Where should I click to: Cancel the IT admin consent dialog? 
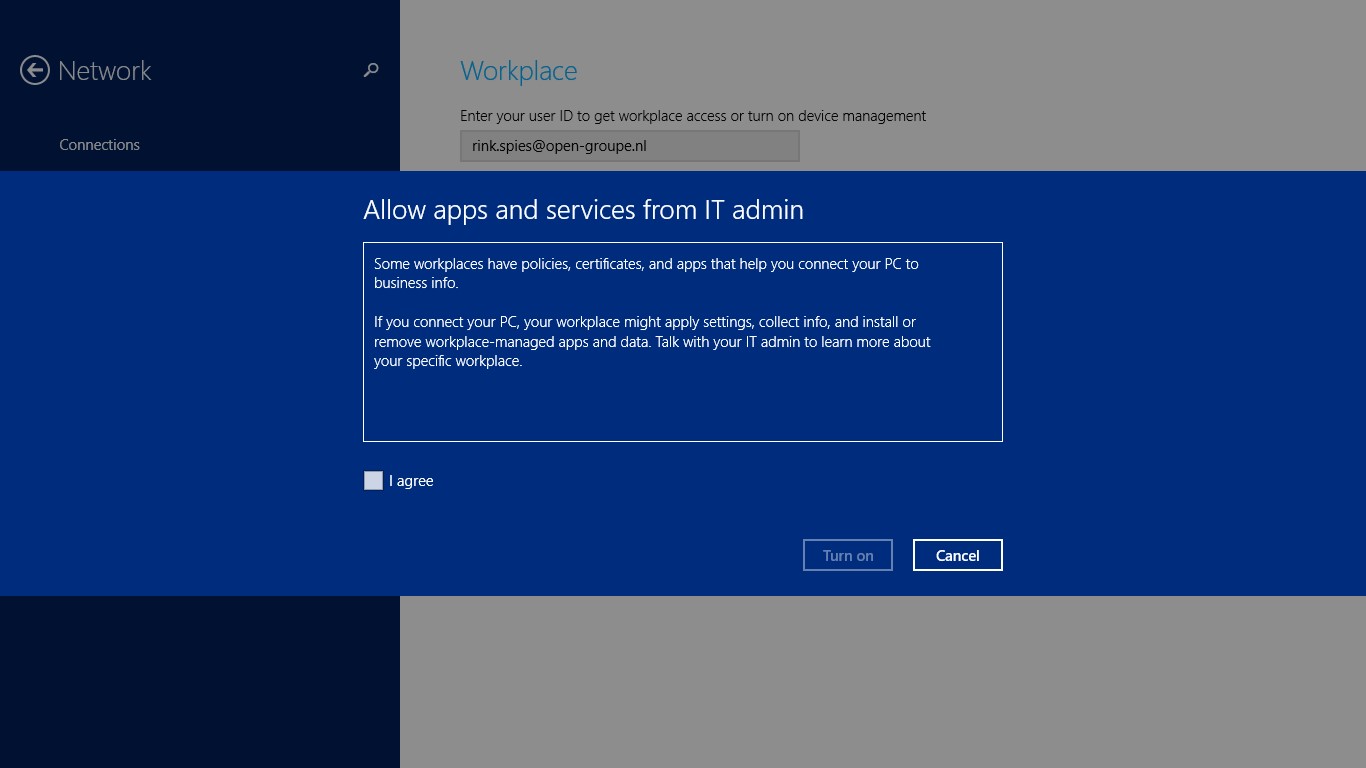pyautogui.click(x=957, y=555)
